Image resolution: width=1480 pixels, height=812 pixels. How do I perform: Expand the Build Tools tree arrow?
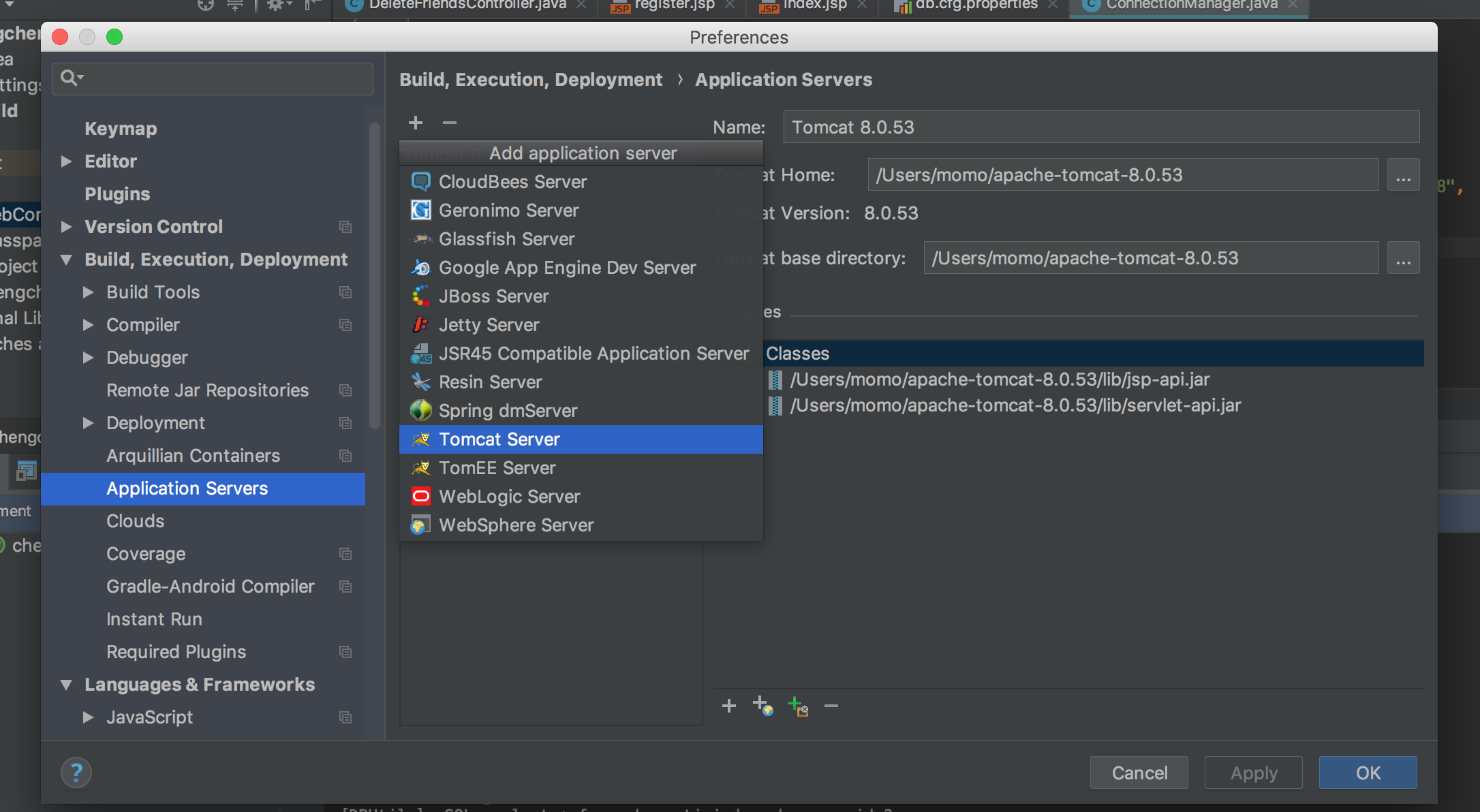pyautogui.click(x=88, y=292)
